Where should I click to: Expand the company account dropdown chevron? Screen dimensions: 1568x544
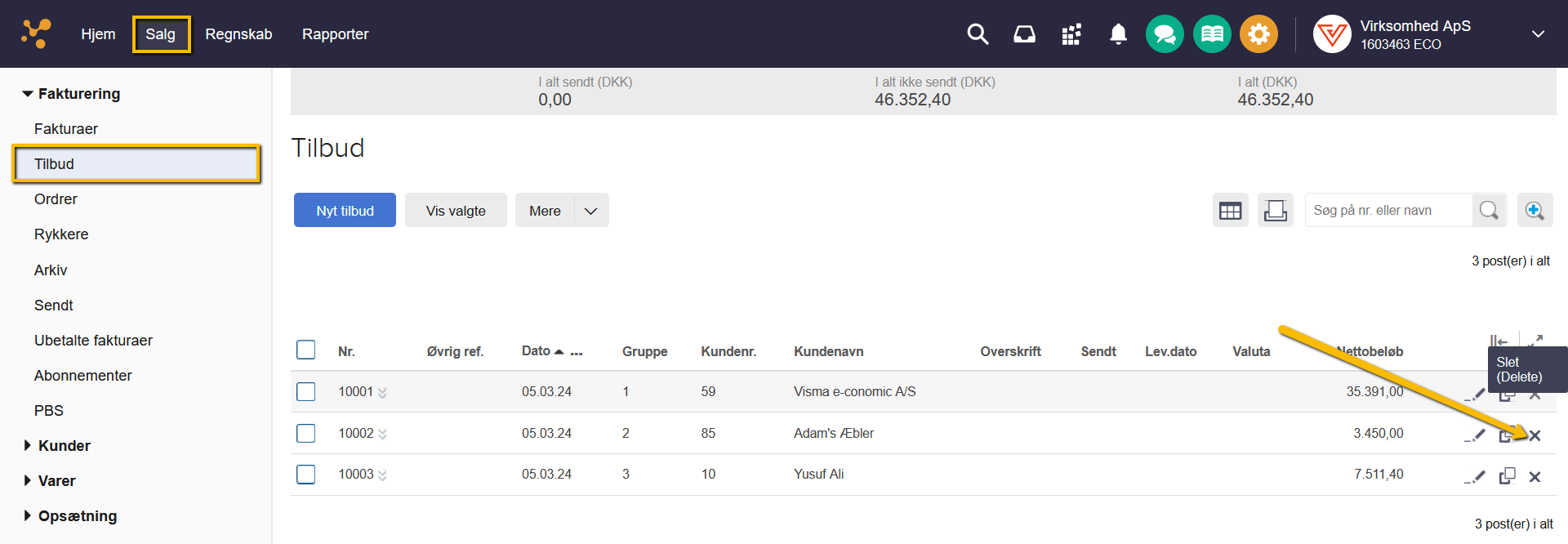[x=1538, y=34]
